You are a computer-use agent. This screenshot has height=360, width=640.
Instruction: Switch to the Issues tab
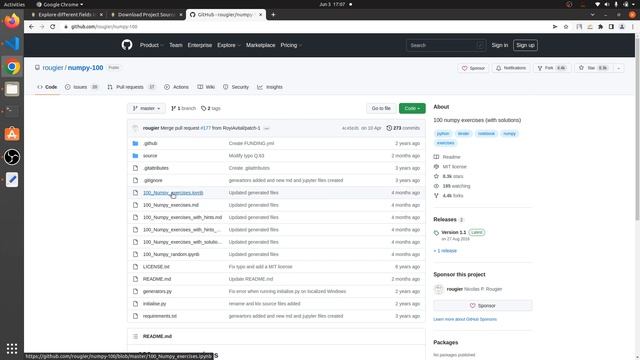[x=82, y=87]
